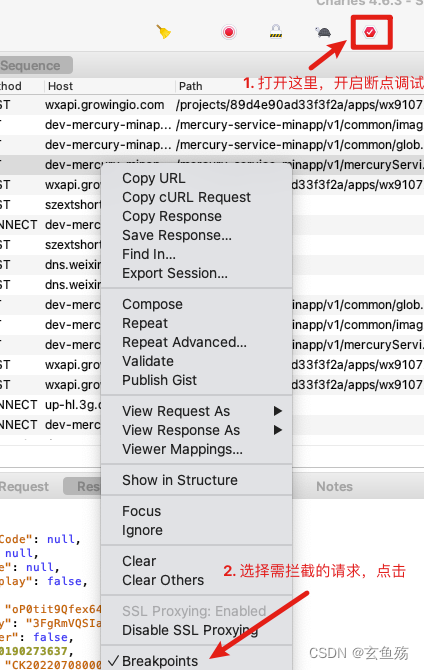This screenshot has height=670, width=424.
Task: Select Ignore in context menu
Action: 197,530
